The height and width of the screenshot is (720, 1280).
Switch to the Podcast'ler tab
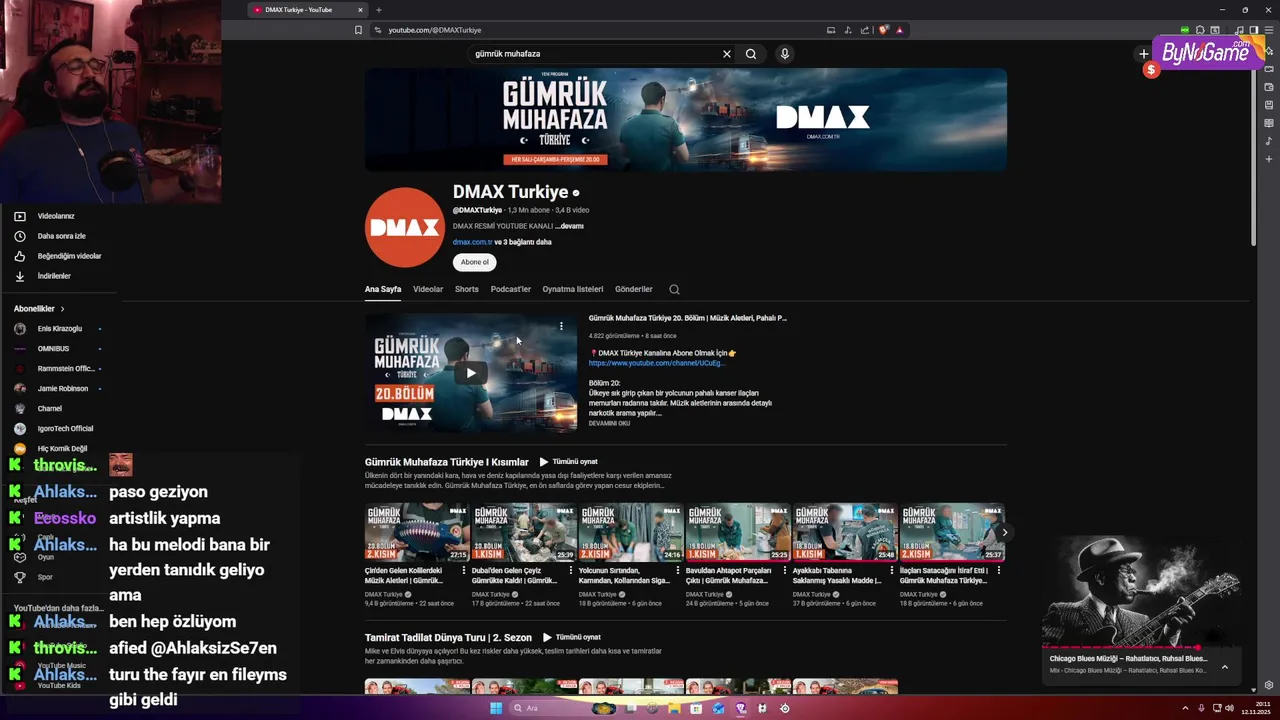pyautogui.click(x=511, y=289)
